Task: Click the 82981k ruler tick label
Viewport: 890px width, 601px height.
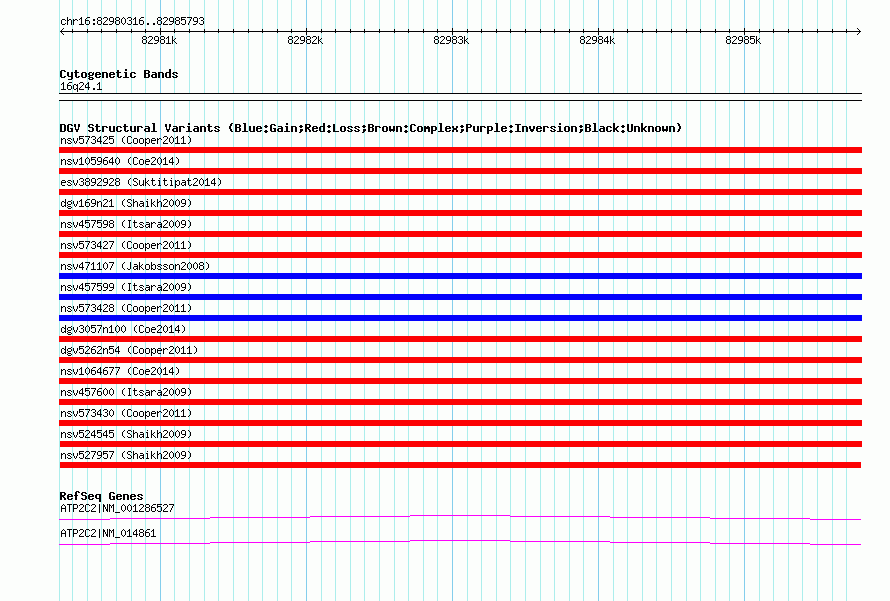Action: (x=159, y=40)
